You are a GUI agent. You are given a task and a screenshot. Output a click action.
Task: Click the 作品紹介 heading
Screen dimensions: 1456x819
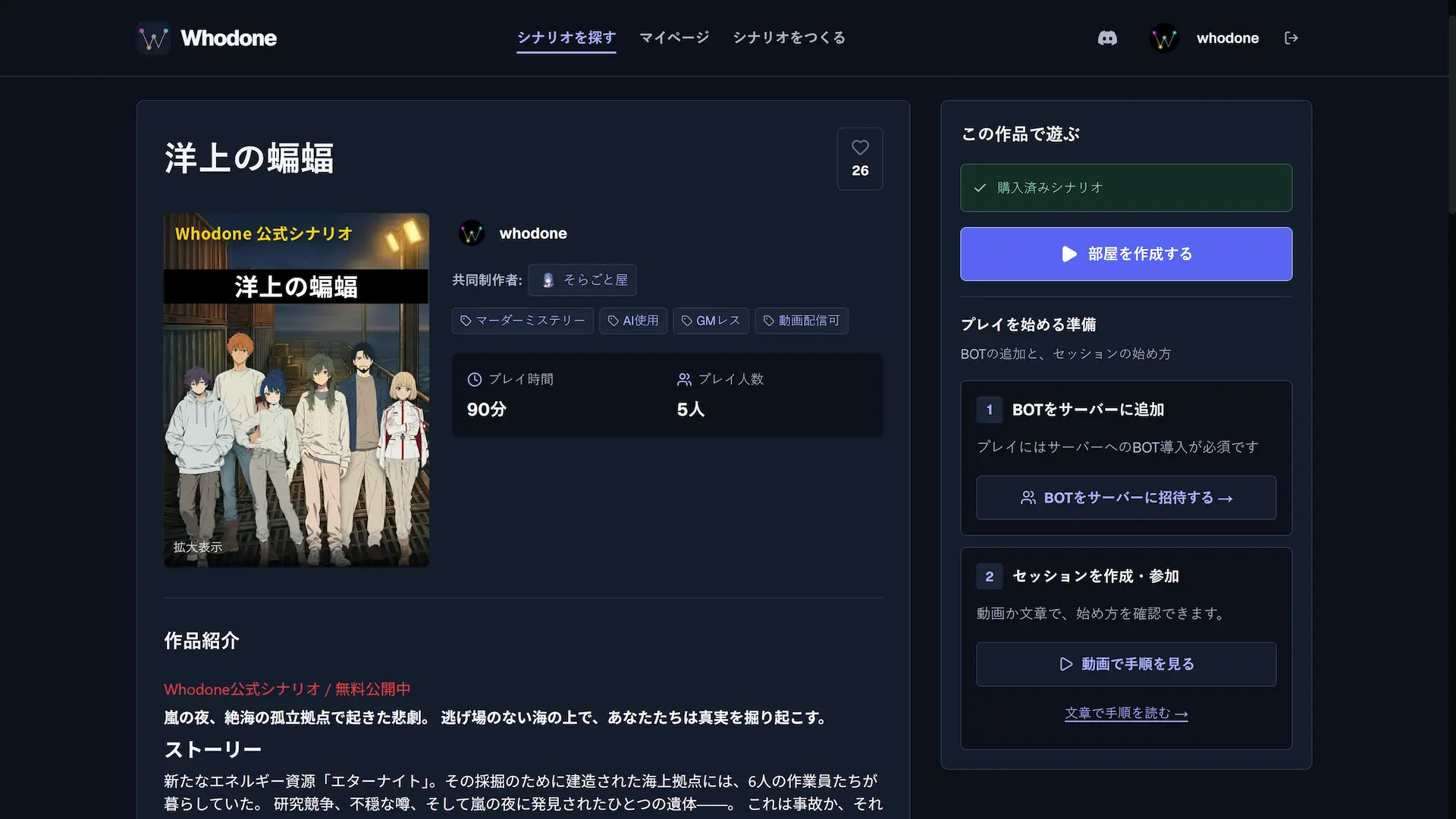(x=202, y=641)
